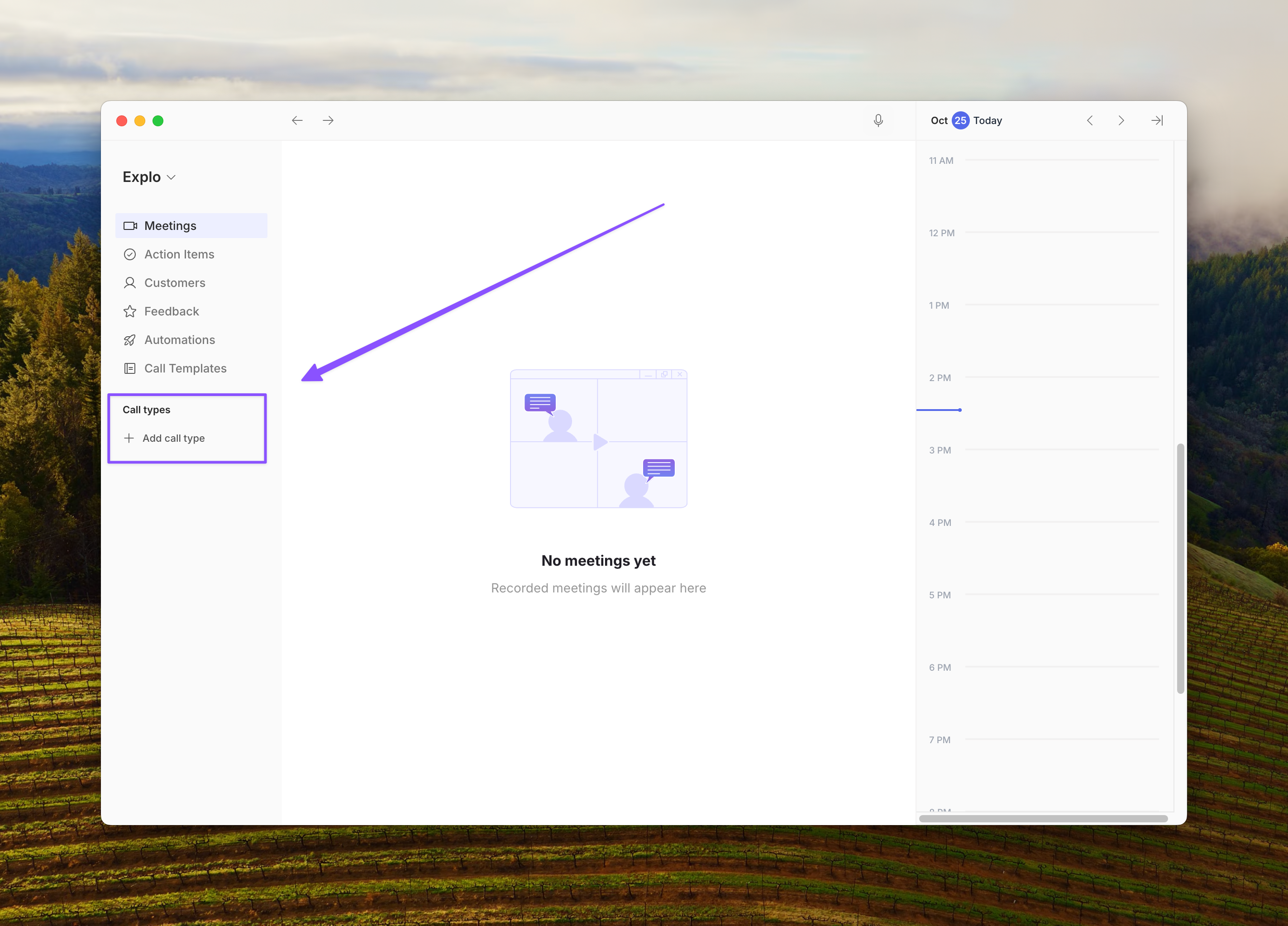Image resolution: width=1288 pixels, height=926 pixels.
Task: Collapse the calendar panel icon
Action: [1157, 120]
